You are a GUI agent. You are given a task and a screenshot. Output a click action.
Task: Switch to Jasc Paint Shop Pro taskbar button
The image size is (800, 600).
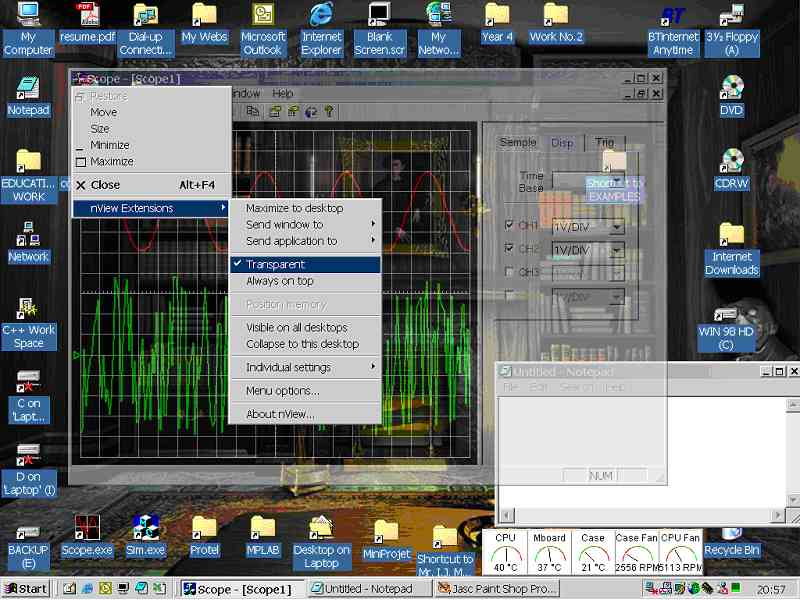pyautogui.click(x=496, y=589)
